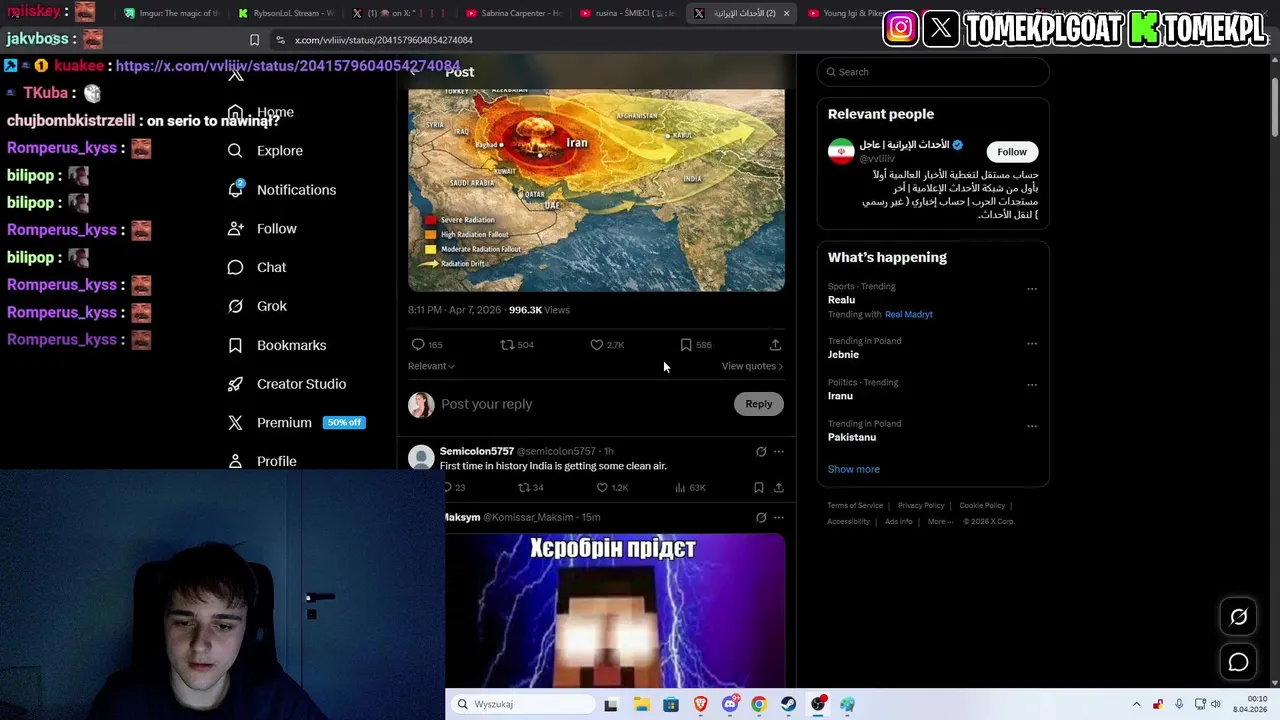Open the Herobrine meme image
Image resolution: width=1280 pixels, height=720 pixels.
click(615, 610)
